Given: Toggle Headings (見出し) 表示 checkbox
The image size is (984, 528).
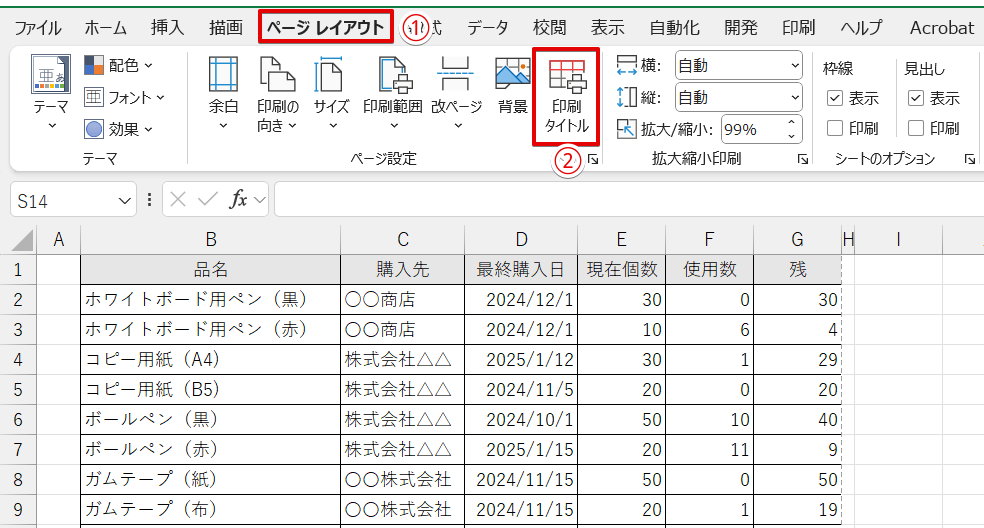Looking at the screenshot, I should [x=916, y=98].
